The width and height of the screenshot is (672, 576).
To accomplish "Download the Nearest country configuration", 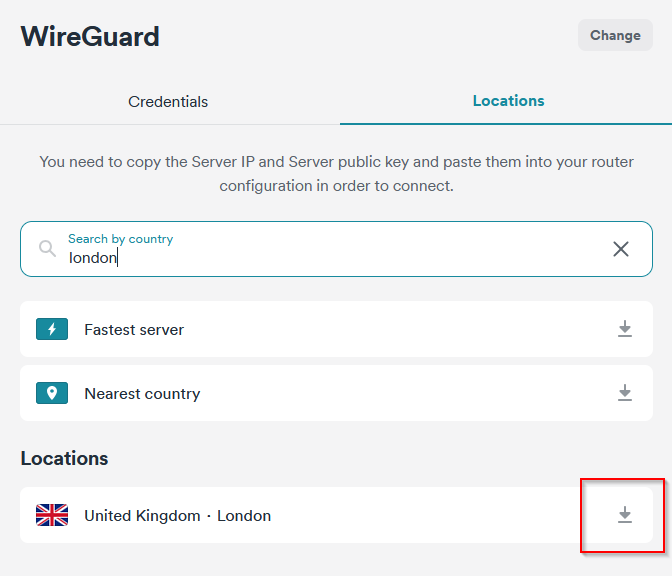I will (625, 393).
